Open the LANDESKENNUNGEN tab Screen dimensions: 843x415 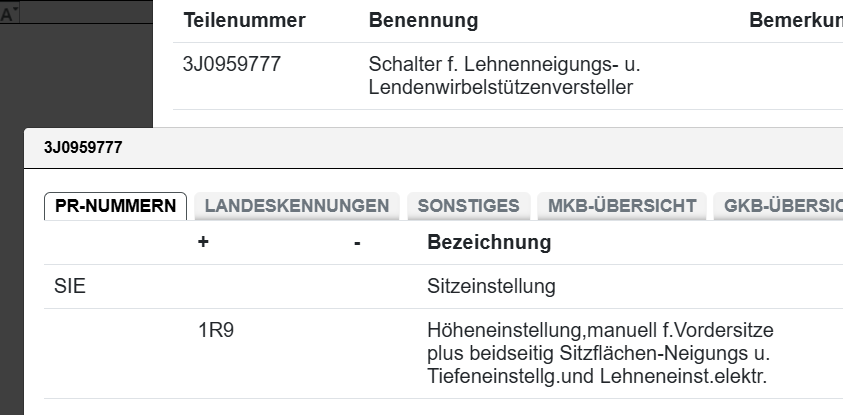[x=296, y=206]
